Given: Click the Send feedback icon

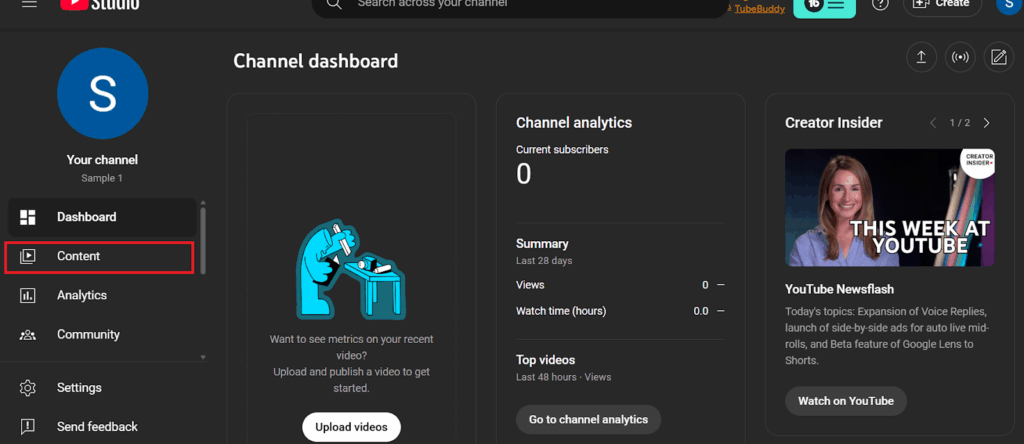Looking at the screenshot, I should click(x=28, y=427).
